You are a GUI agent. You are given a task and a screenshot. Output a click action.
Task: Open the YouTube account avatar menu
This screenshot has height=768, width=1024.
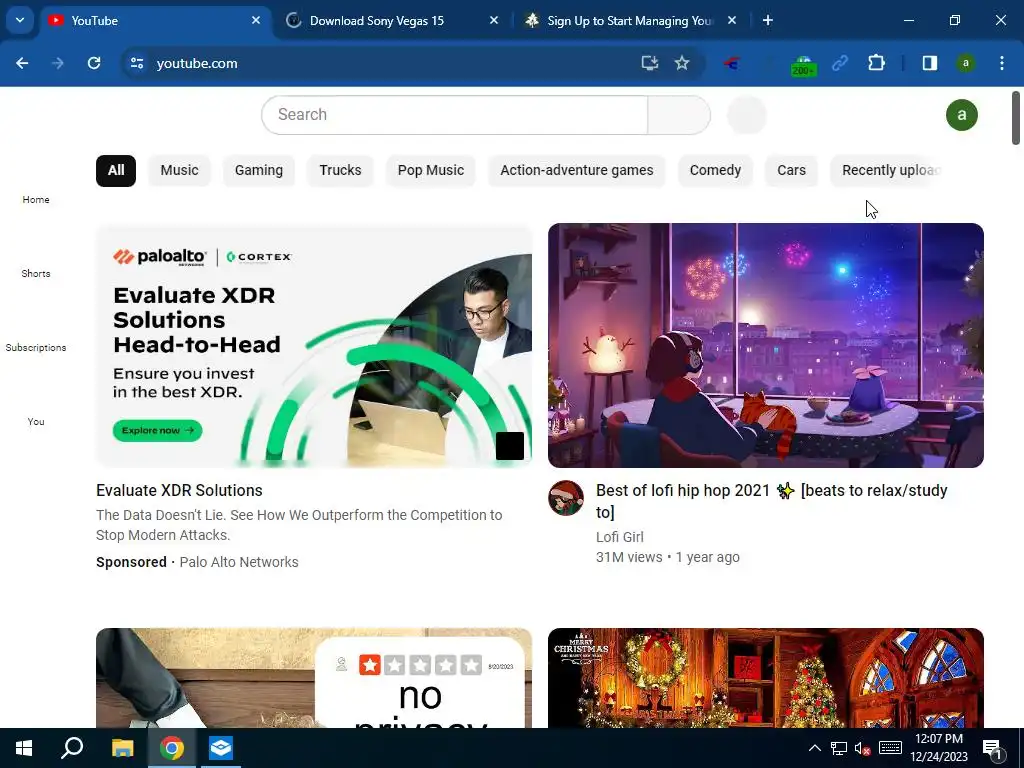[x=961, y=115]
